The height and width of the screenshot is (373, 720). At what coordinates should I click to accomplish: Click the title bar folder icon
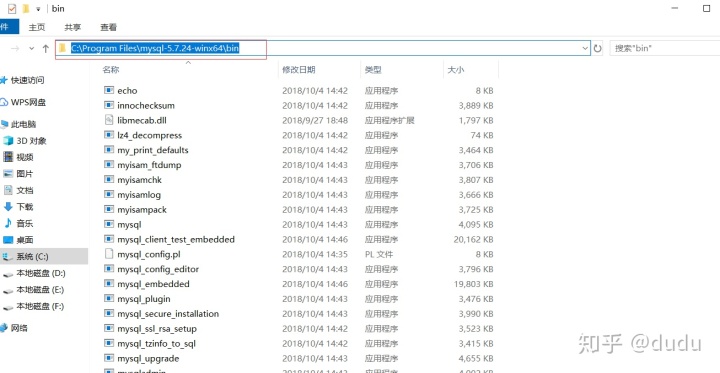(x=26, y=9)
